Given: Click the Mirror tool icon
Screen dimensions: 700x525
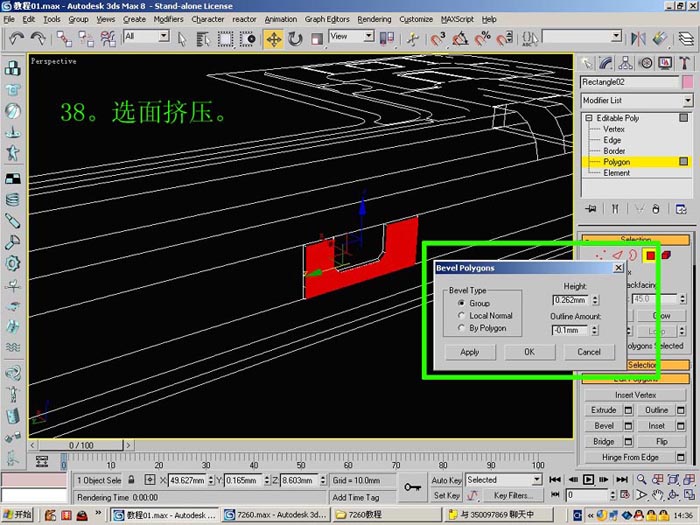Looking at the screenshot, I should pyautogui.click(x=638, y=39).
